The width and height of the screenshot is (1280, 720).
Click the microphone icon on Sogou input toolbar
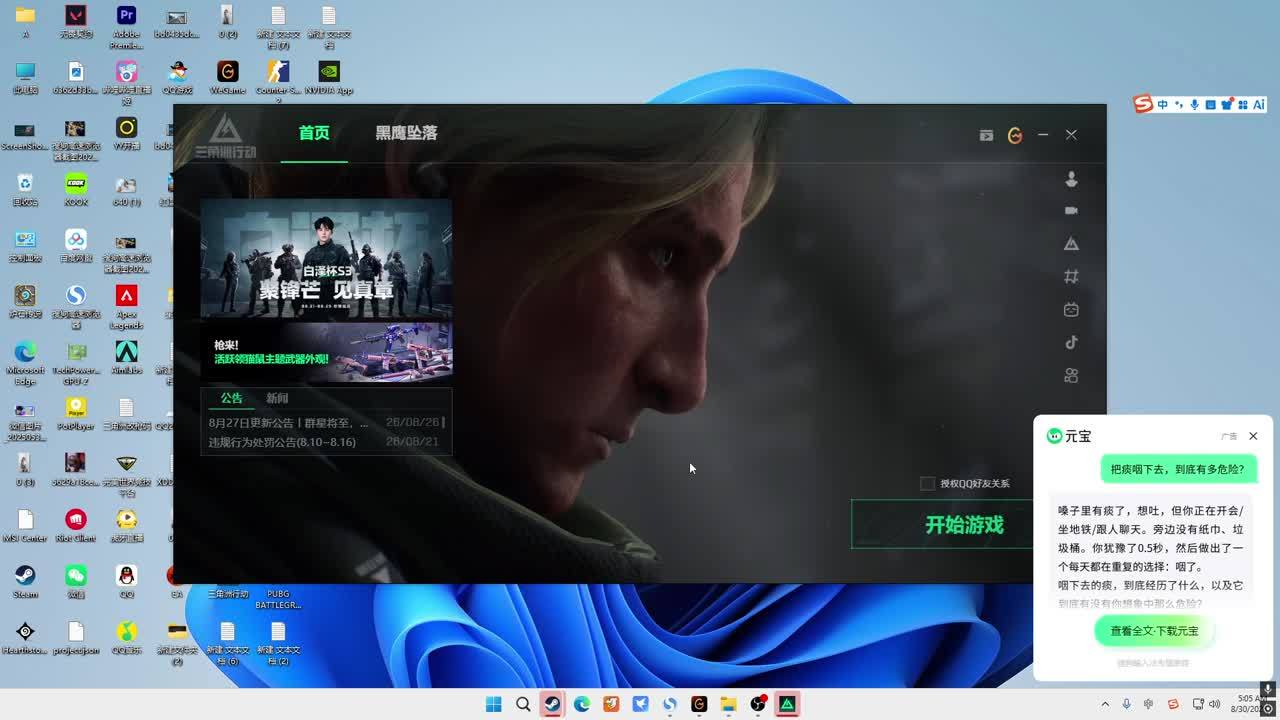(x=1194, y=104)
